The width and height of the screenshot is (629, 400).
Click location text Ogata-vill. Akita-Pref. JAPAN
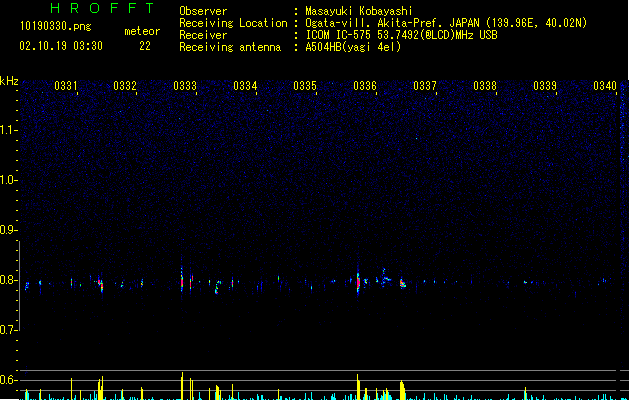tap(392, 23)
